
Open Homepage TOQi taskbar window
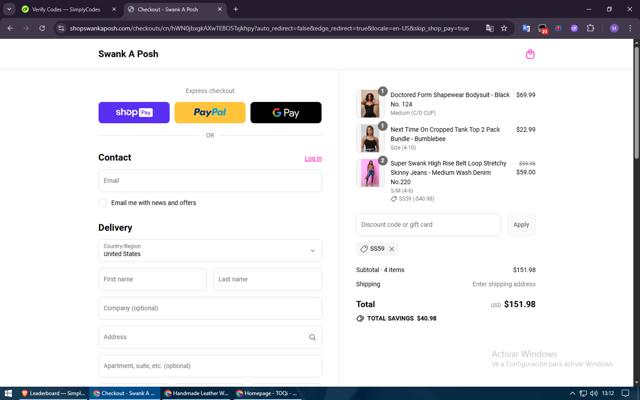tap(267, 393)
